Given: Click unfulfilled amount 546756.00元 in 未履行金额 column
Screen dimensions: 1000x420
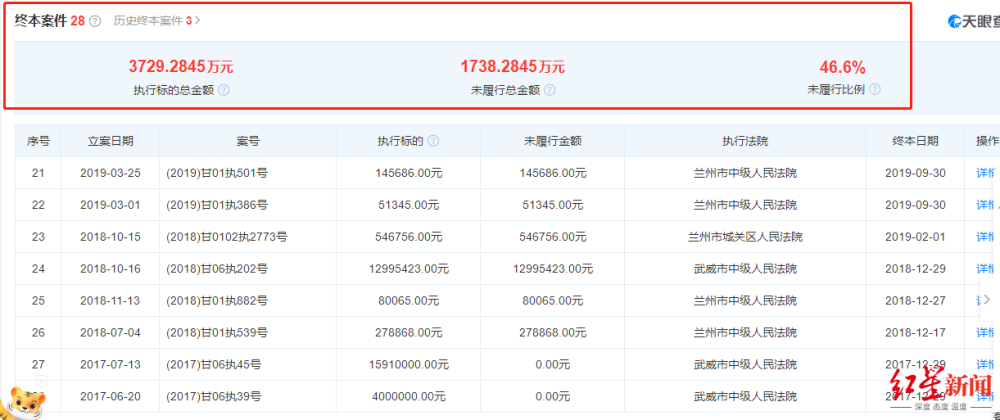Looking at the screenshot, I should pyautogui.click(x=552, y=236).
